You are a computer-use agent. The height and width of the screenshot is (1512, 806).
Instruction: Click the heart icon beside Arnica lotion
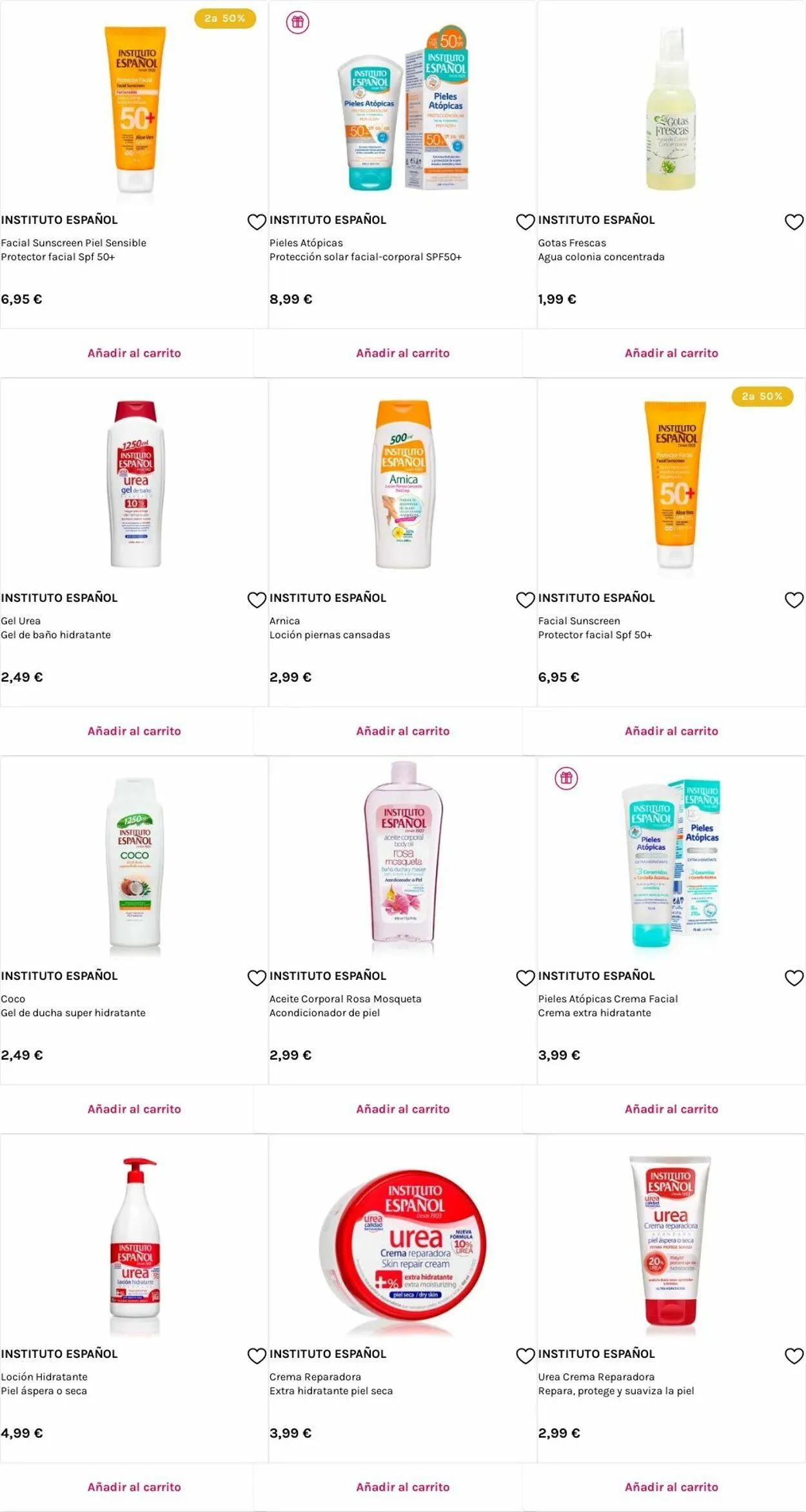click(x=526, y=600)
